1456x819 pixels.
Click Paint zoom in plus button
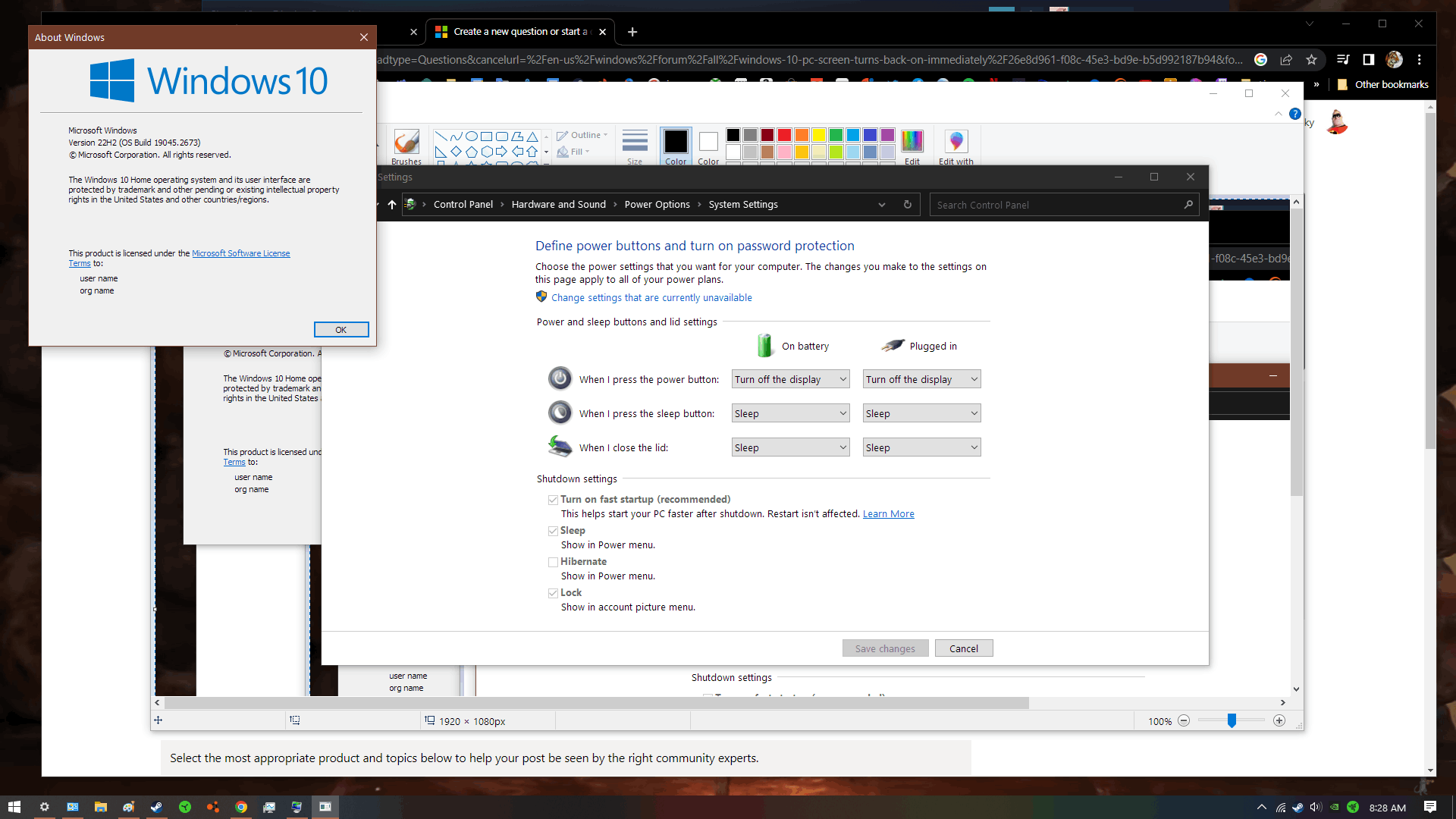(x=1279, y=721)
